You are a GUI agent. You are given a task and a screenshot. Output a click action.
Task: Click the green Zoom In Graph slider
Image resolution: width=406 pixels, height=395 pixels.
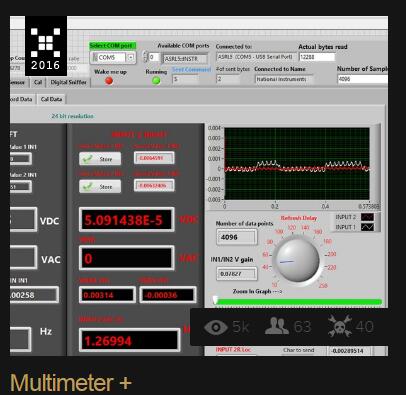(298, 301)
